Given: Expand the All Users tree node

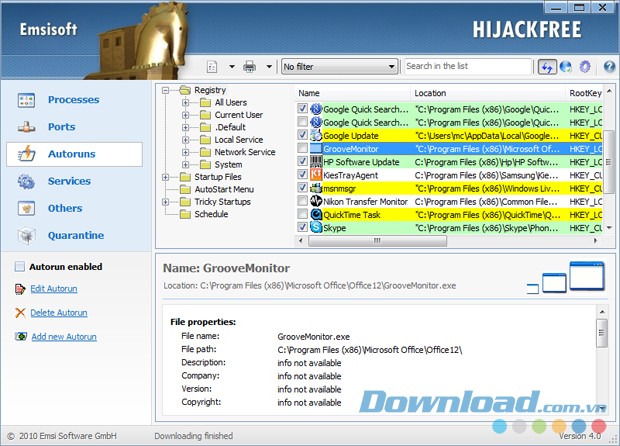Looking at the screenshot, I should click(185, 103).
